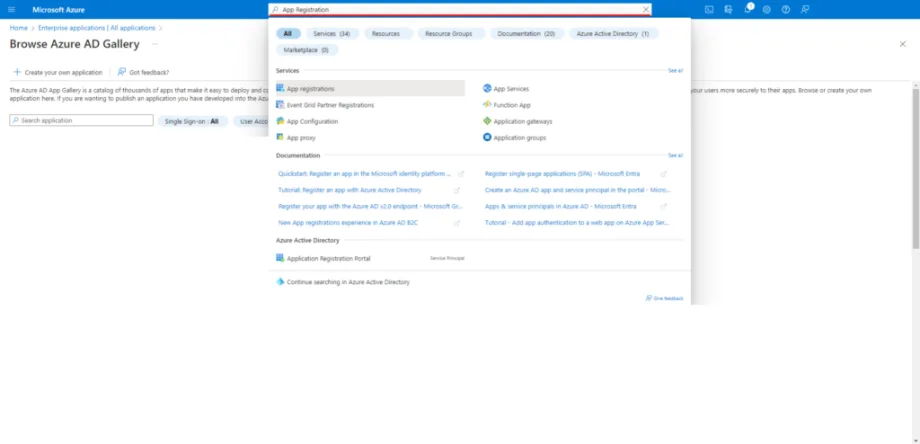This screenshot has width=920, height=444.
Task: Click Create your own application button
Action: (x=58, y=72)
